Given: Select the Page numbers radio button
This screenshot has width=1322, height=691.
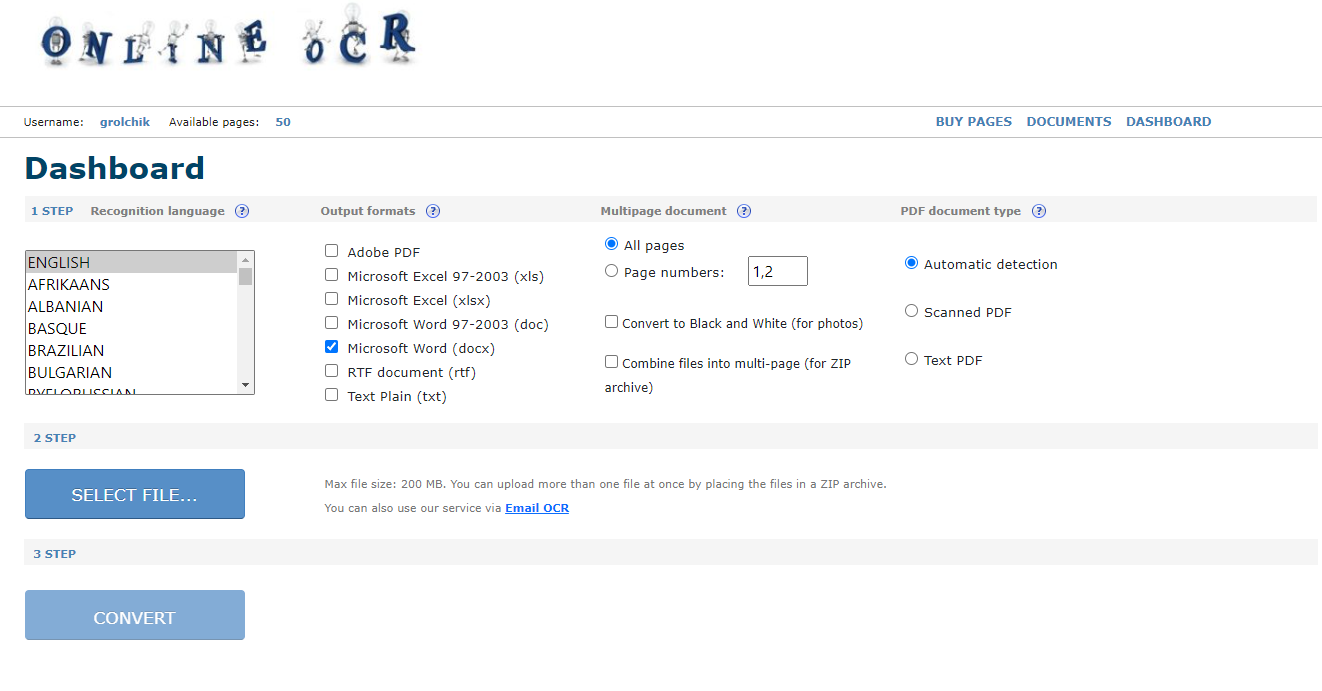Looking at the screenshot, I should [611, 270].
